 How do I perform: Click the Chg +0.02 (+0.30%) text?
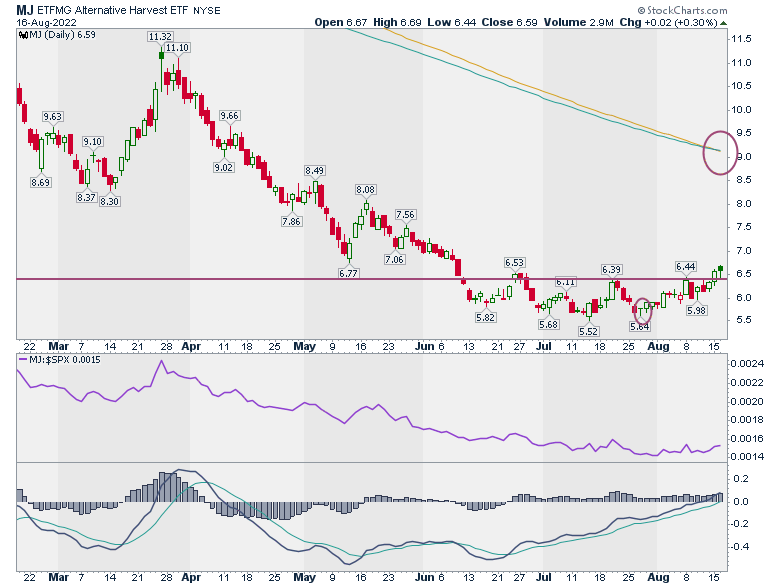pos(669,22)
